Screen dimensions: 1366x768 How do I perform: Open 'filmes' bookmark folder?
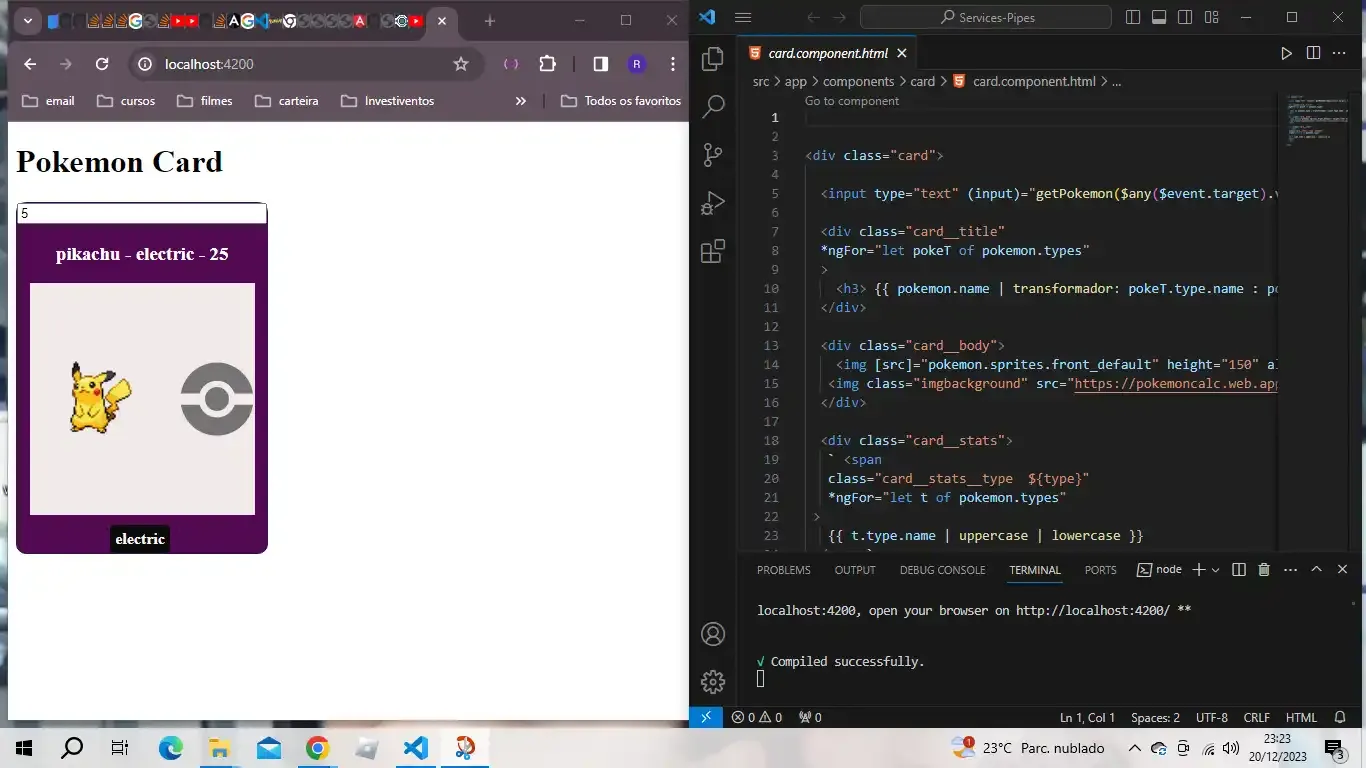pyautogui.click(x=205, y=101)
